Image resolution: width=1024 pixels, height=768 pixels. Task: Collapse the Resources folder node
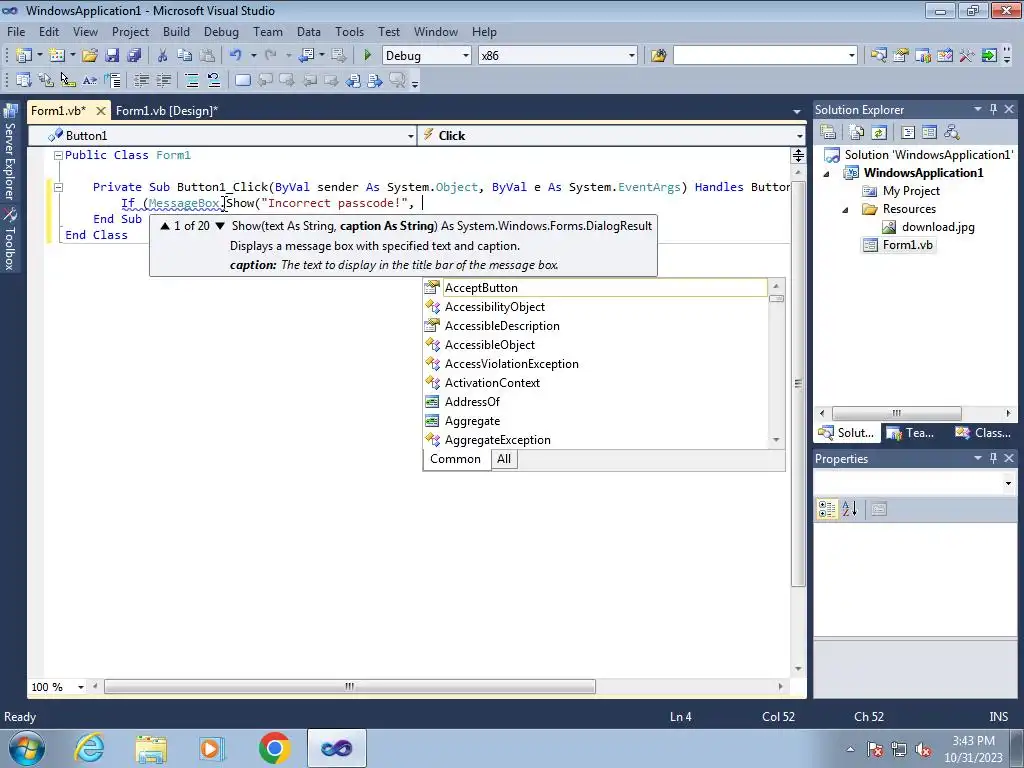point(845,210)
